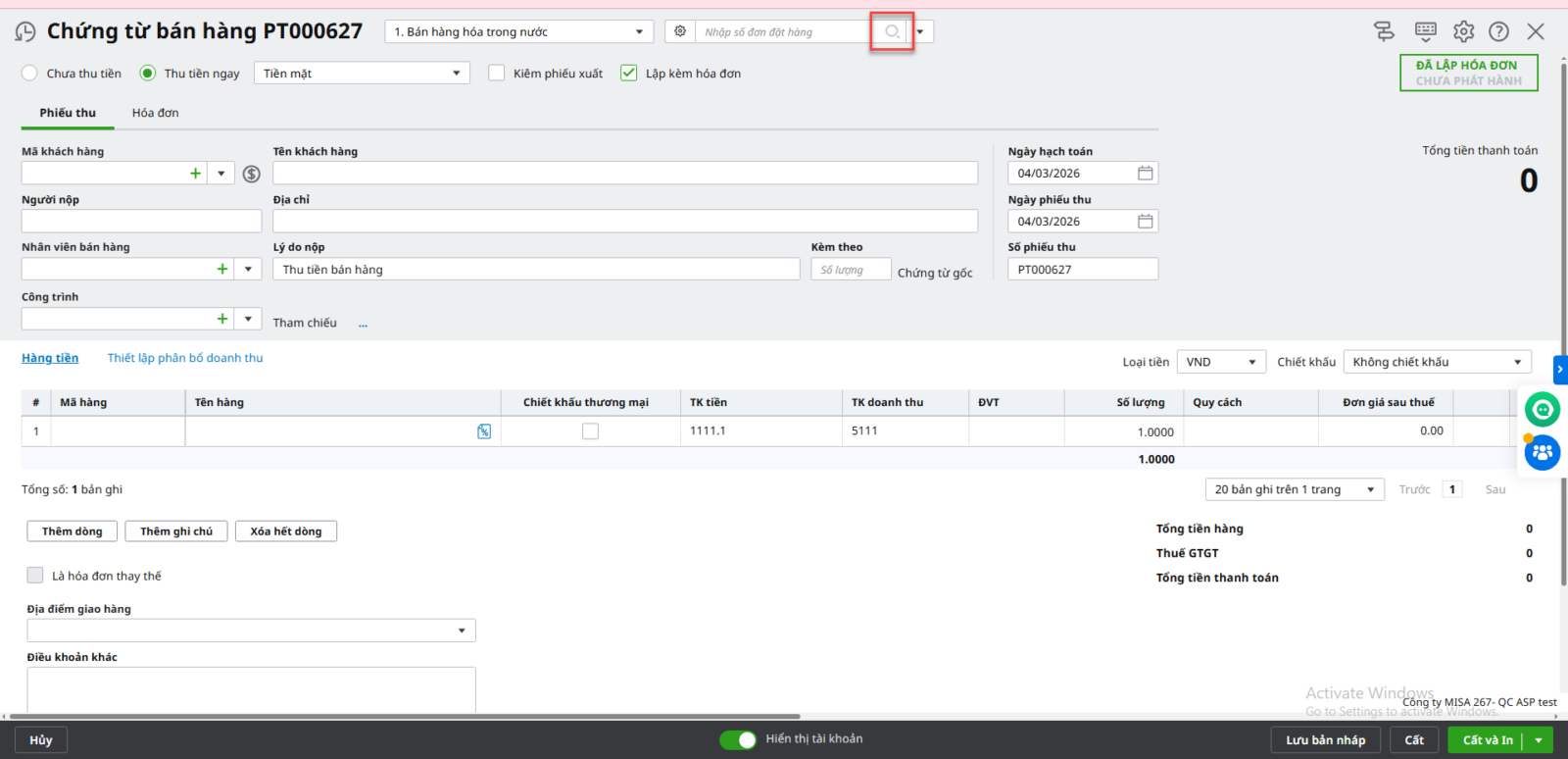Open the keyboard shortcuts icon
This screenshot has height=759, width=1568.
click(x=1425, y=31)
